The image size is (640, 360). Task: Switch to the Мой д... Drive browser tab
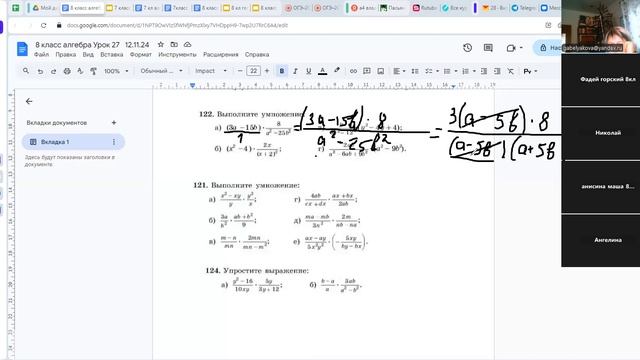pyautogui.click(x=44, y=8)
